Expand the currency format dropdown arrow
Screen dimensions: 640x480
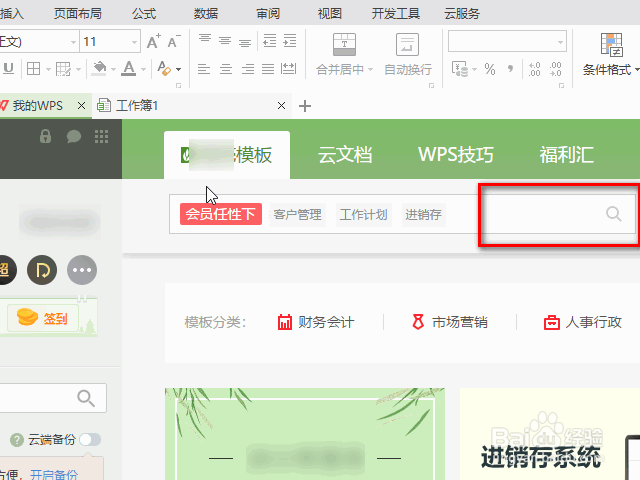pos(474,70)
